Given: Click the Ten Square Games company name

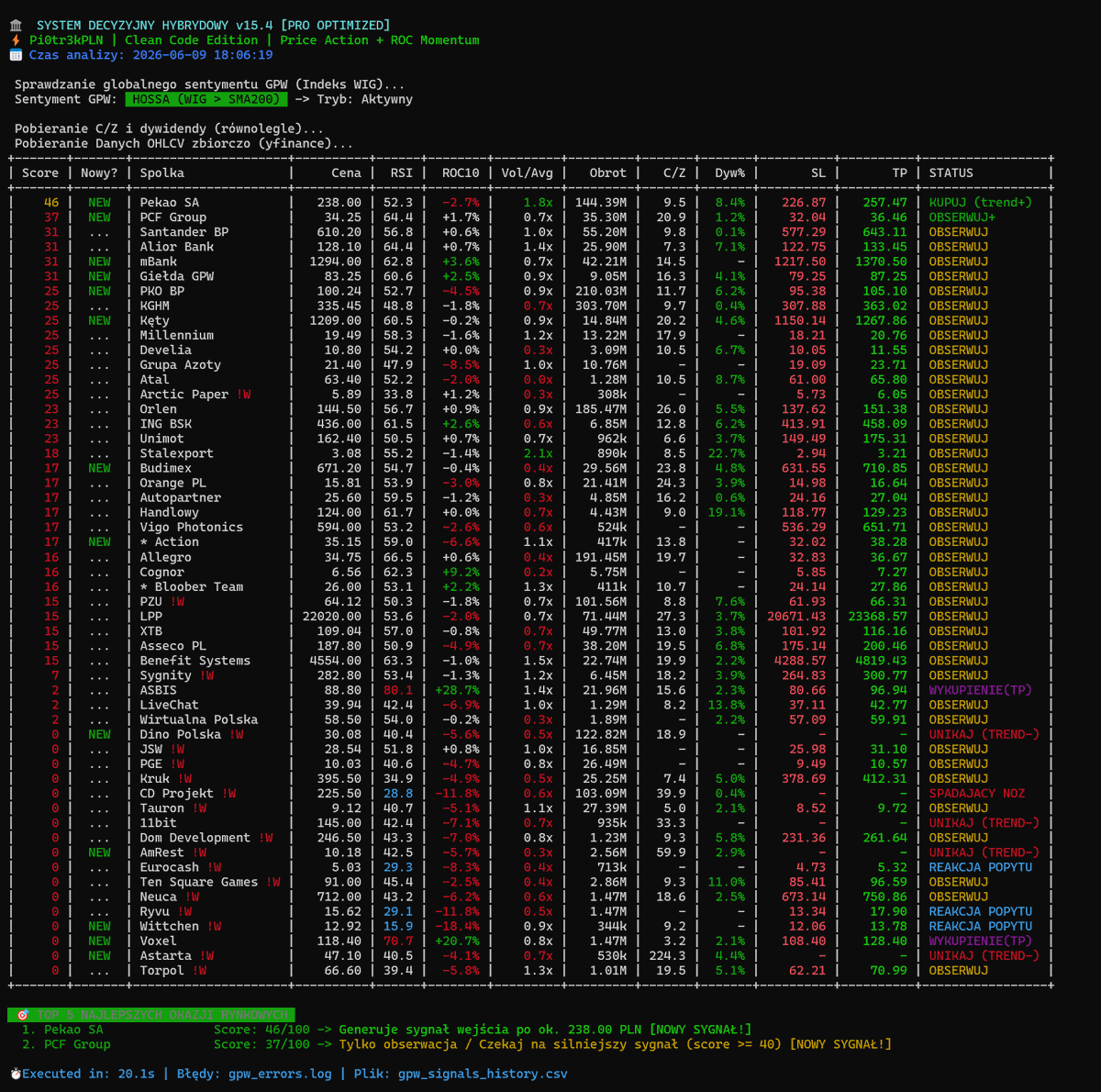Looking at the screenshot, I should coord(199,882).
